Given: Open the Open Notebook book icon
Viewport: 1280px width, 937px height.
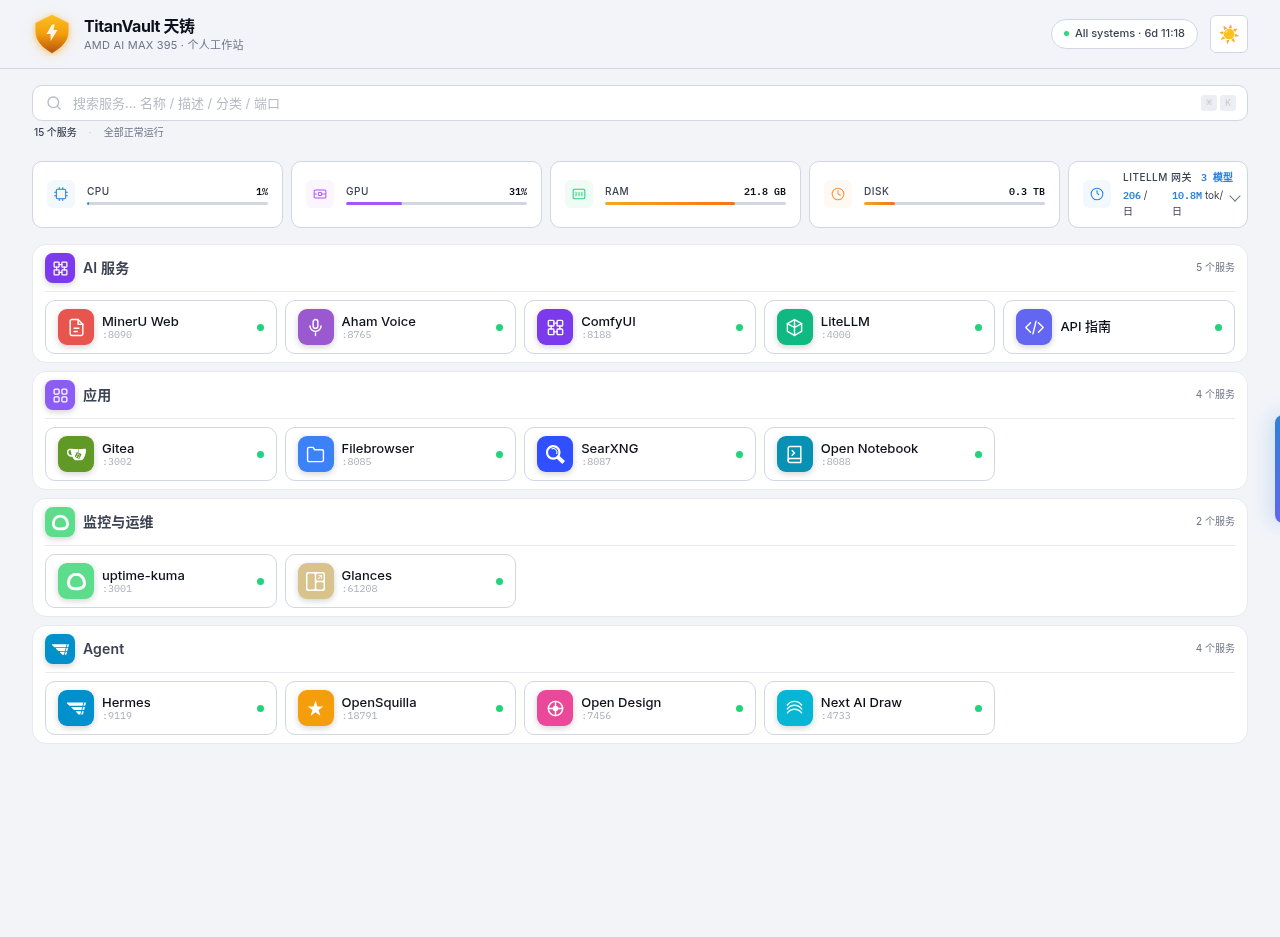Looking at the screenshot, I should coord(795,454).
